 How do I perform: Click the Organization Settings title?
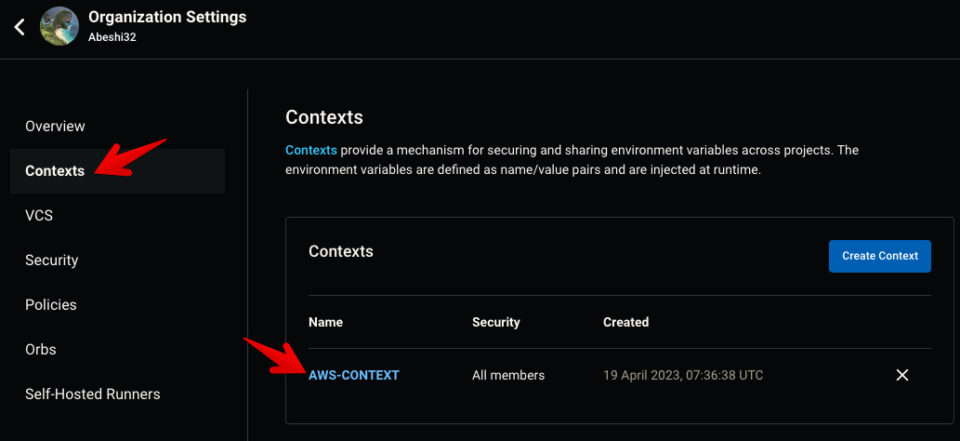(x=167, y=17)
